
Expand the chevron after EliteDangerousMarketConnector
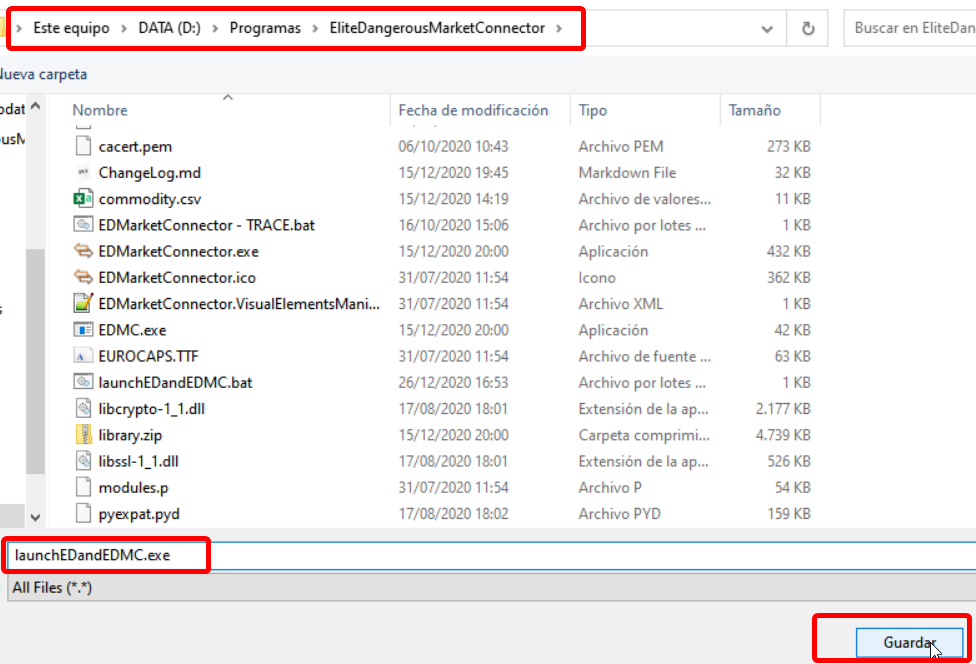tap(559, 28)
